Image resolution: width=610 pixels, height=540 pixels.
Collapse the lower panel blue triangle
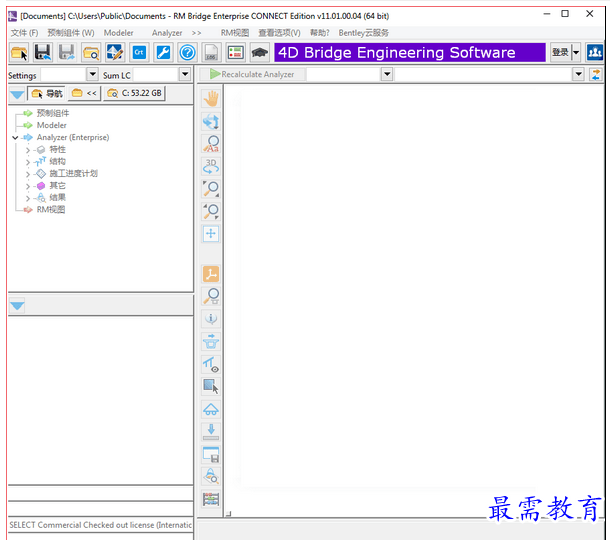[x=17, y=306]
